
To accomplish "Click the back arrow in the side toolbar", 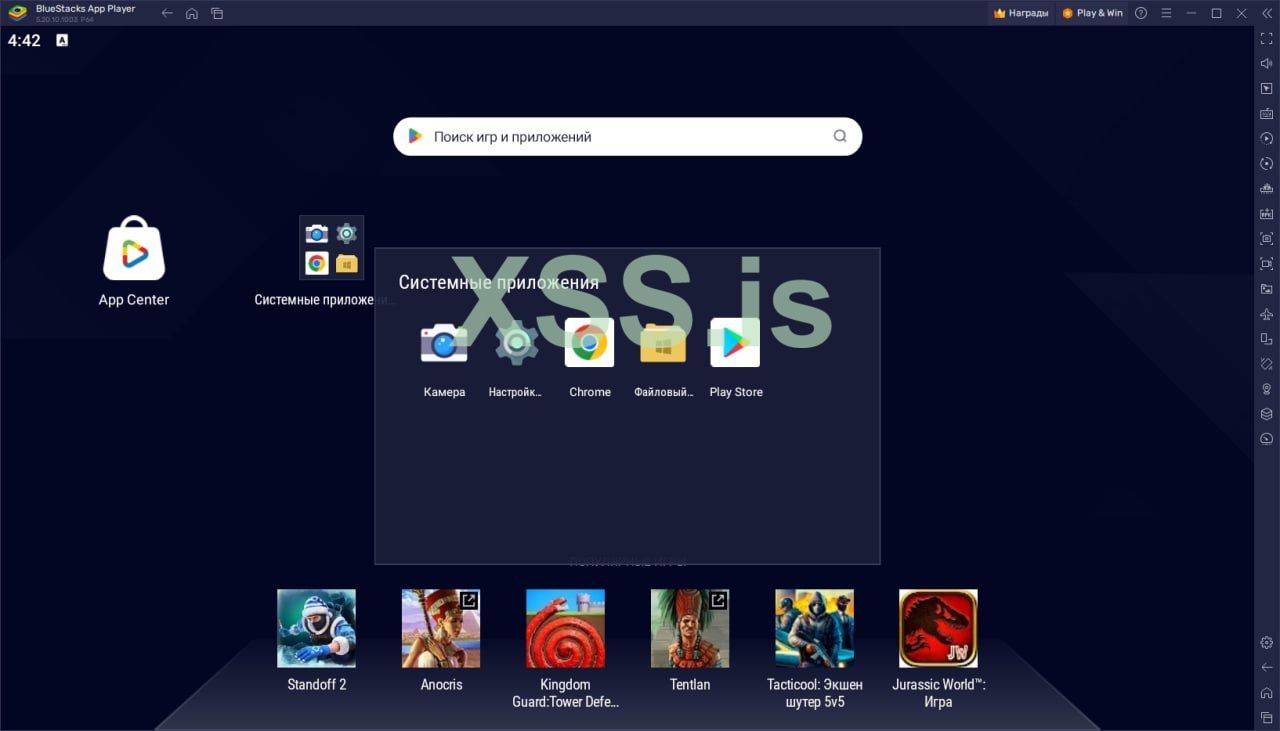I will tap(1266, 667).
